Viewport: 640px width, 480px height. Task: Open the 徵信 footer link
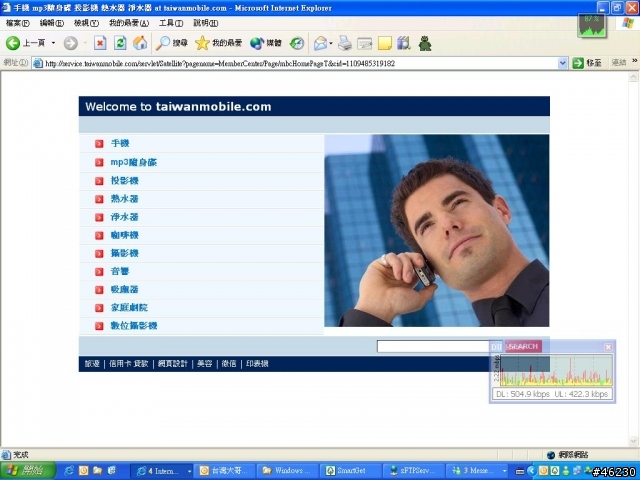click(x=229, y=364)
